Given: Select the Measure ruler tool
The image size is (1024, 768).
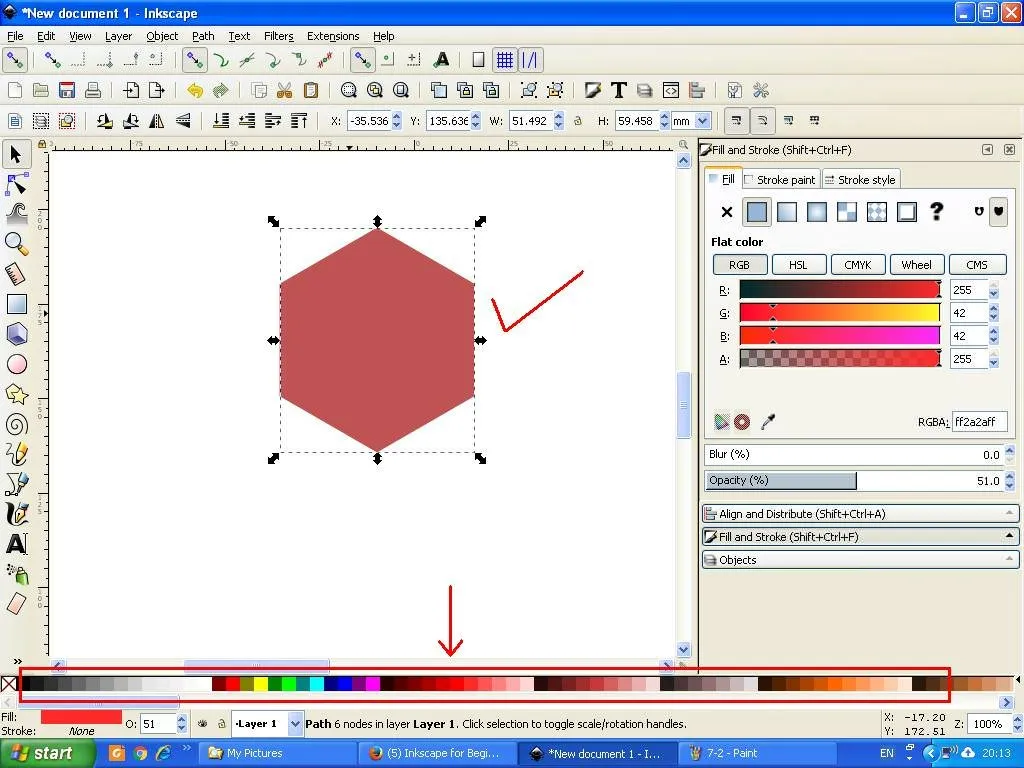Looking at the screenshot, I should point(16,274).
